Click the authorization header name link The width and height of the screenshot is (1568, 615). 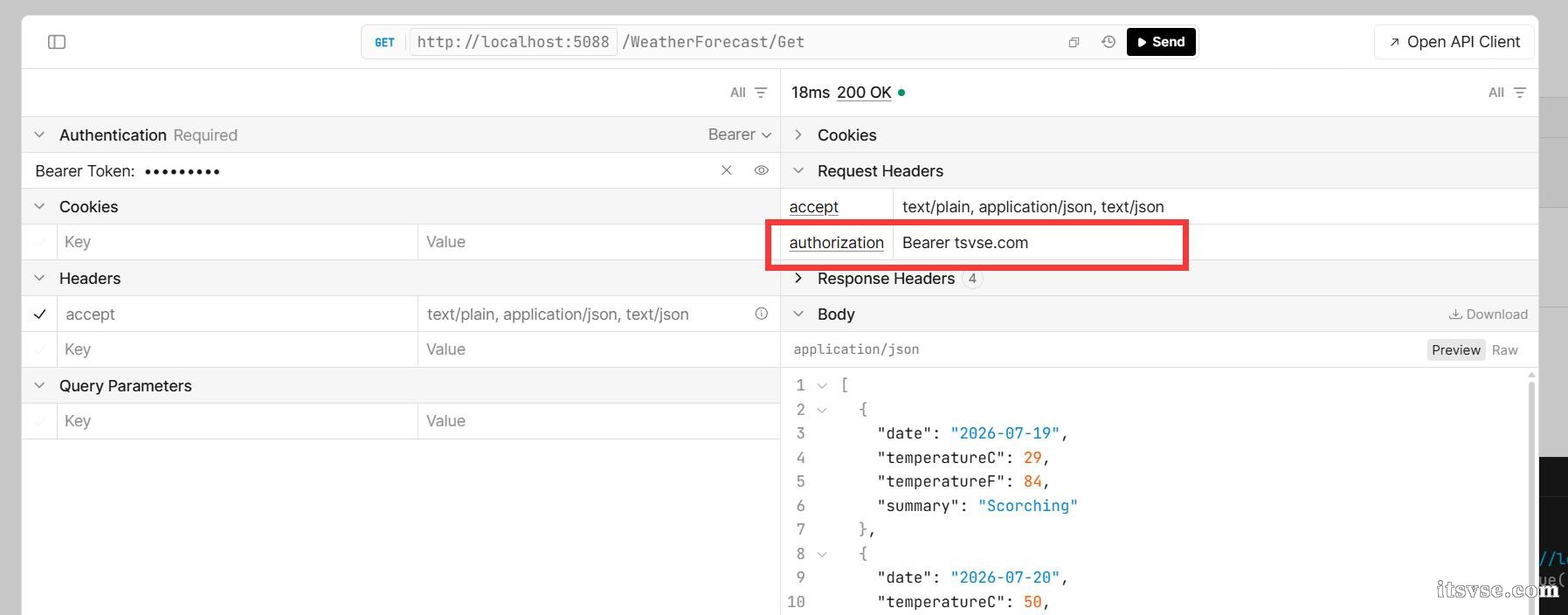coord(836,243)
